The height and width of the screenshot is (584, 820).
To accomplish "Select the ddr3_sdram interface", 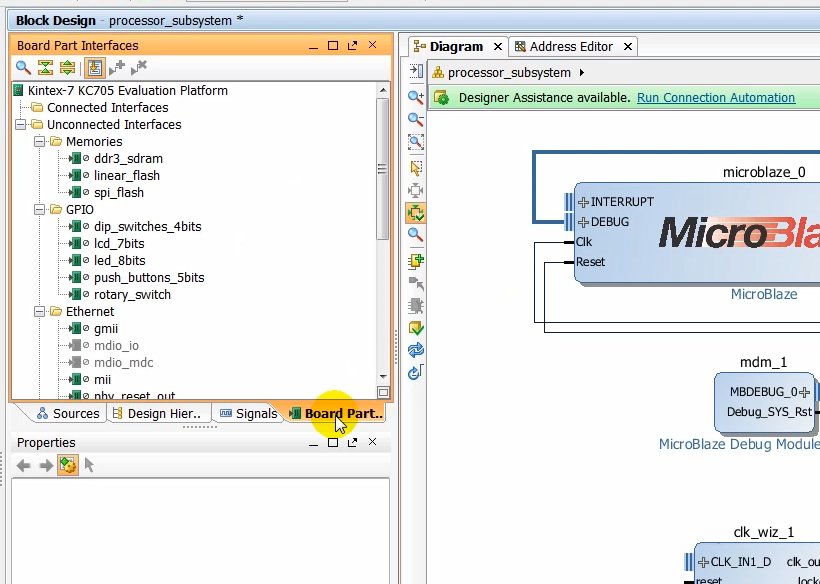I will [128, 159].
